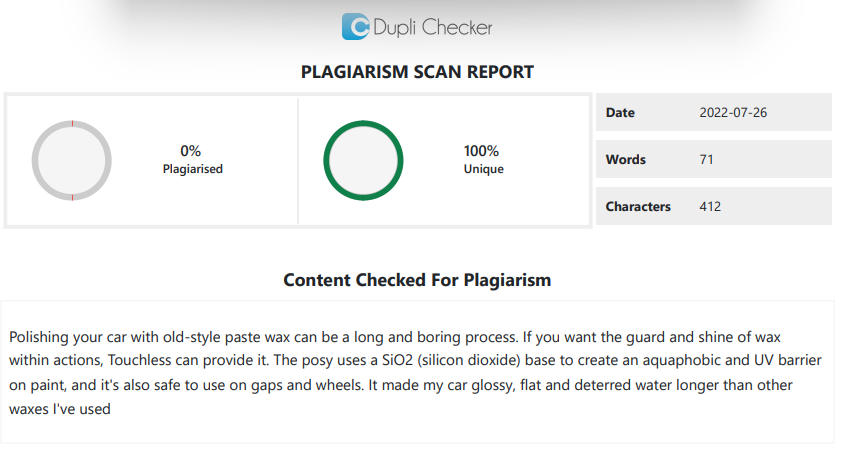The height and width of the screenshot is (468, 846).
Task: Select the 100% unique percentage value
Action: [481, 151]
